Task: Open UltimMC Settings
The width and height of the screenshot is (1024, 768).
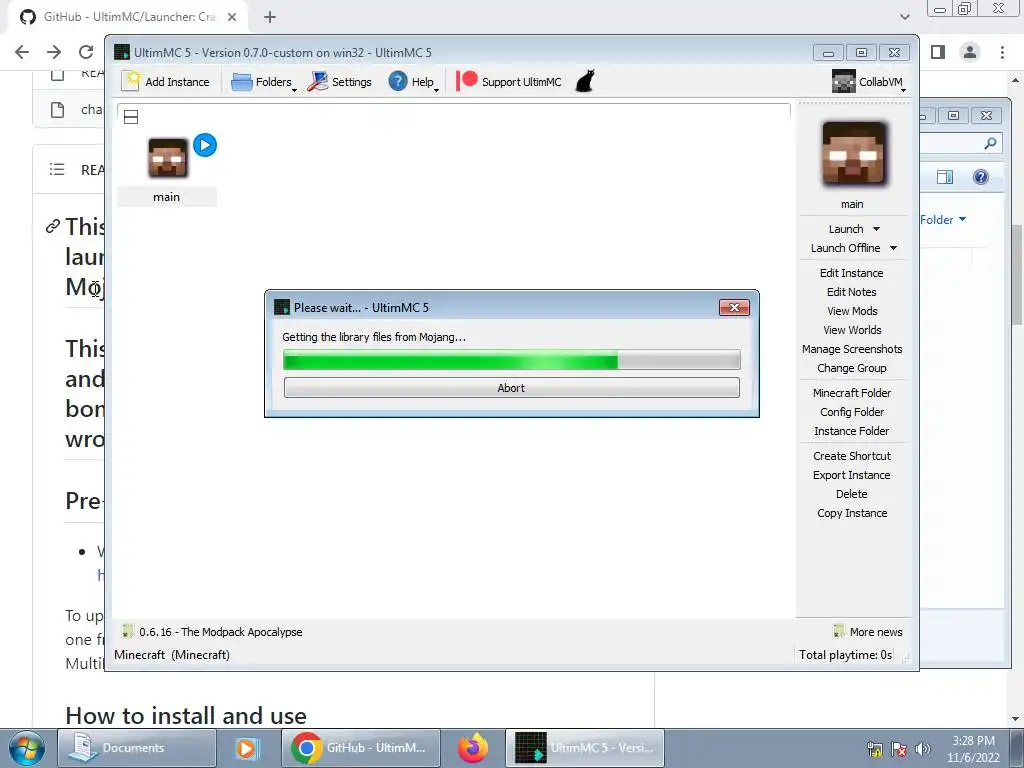Action: tap(340, 82)
